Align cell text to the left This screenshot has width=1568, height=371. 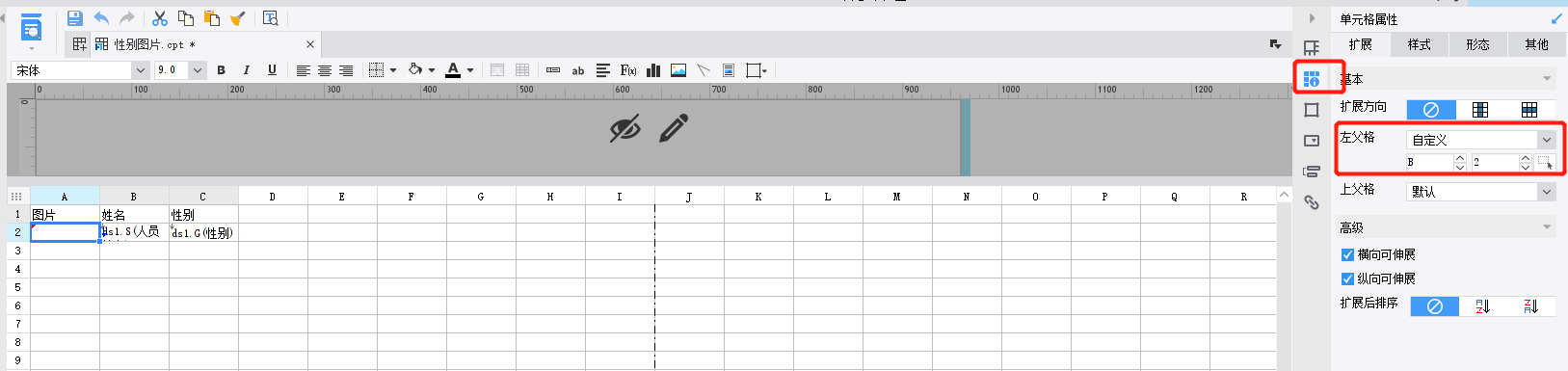(303, 70)
